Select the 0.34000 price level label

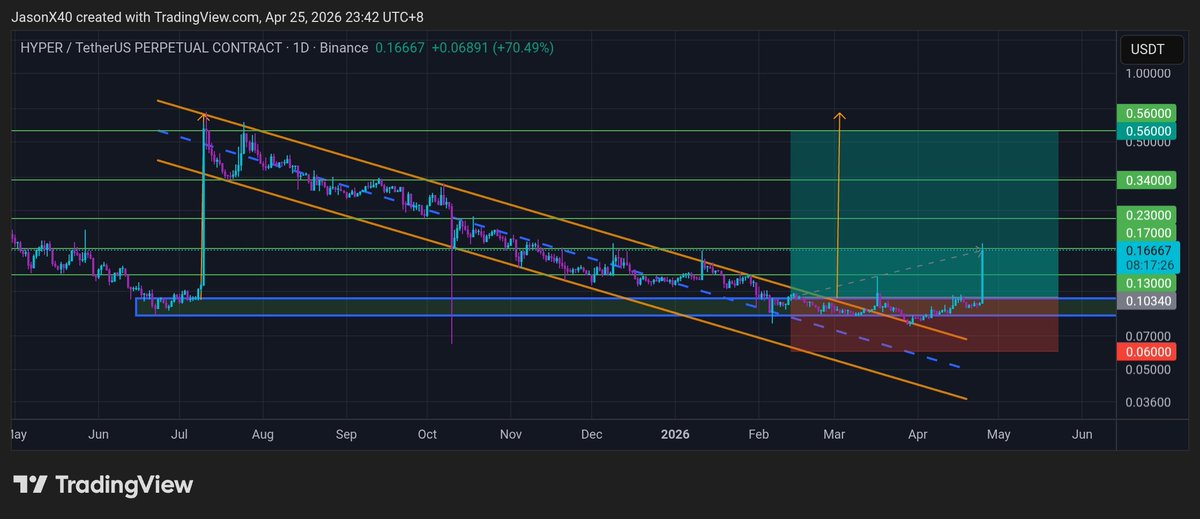[1147, 180]
